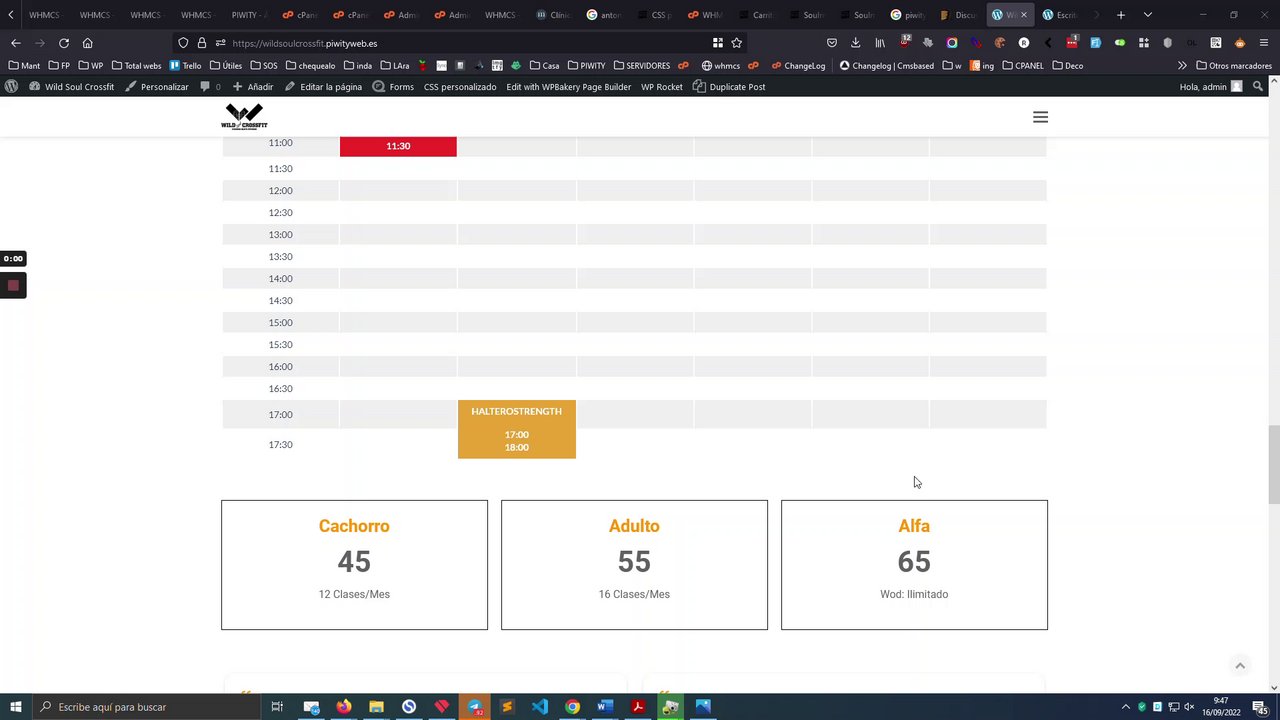Open the hamburger menu on the site header
The image size is (1280, 720).
1040,117
